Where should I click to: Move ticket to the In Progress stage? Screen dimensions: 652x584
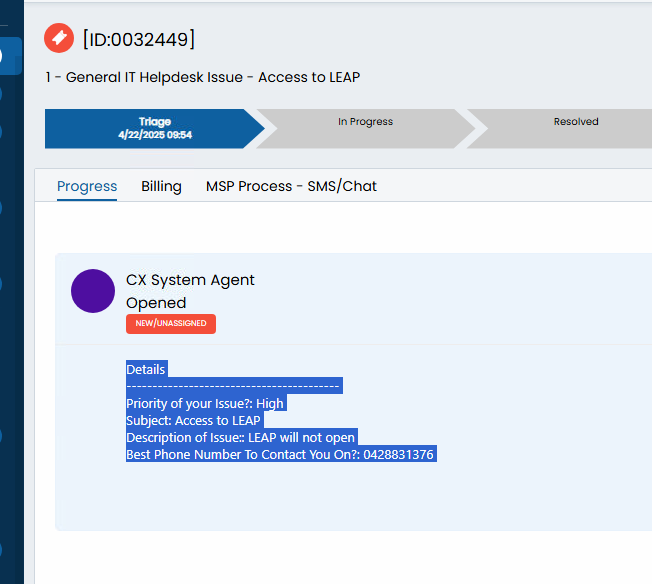click(365, 129)
